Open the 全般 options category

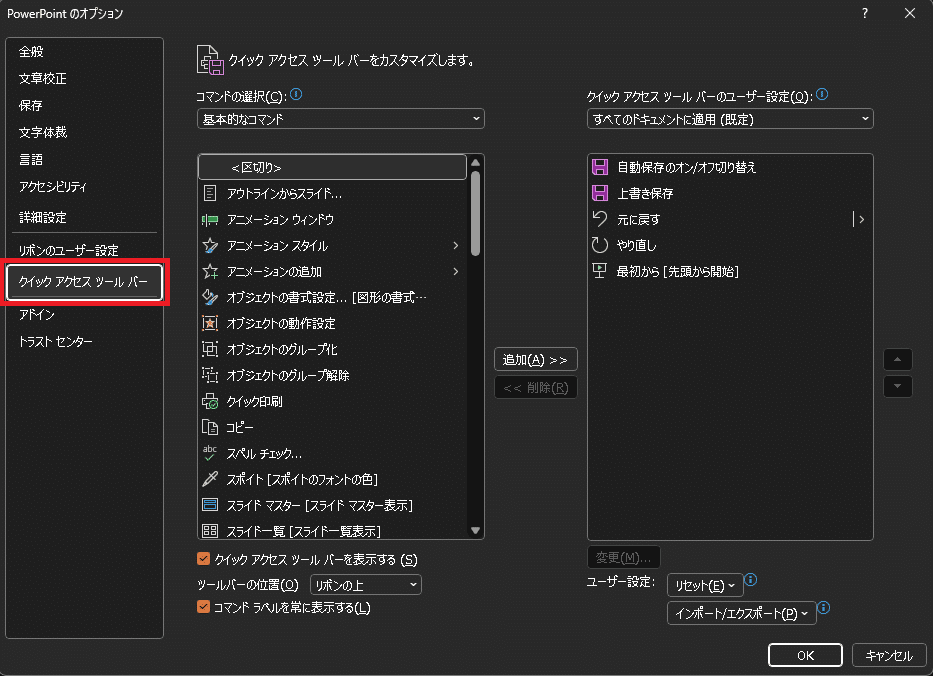[x=31, y=52]
